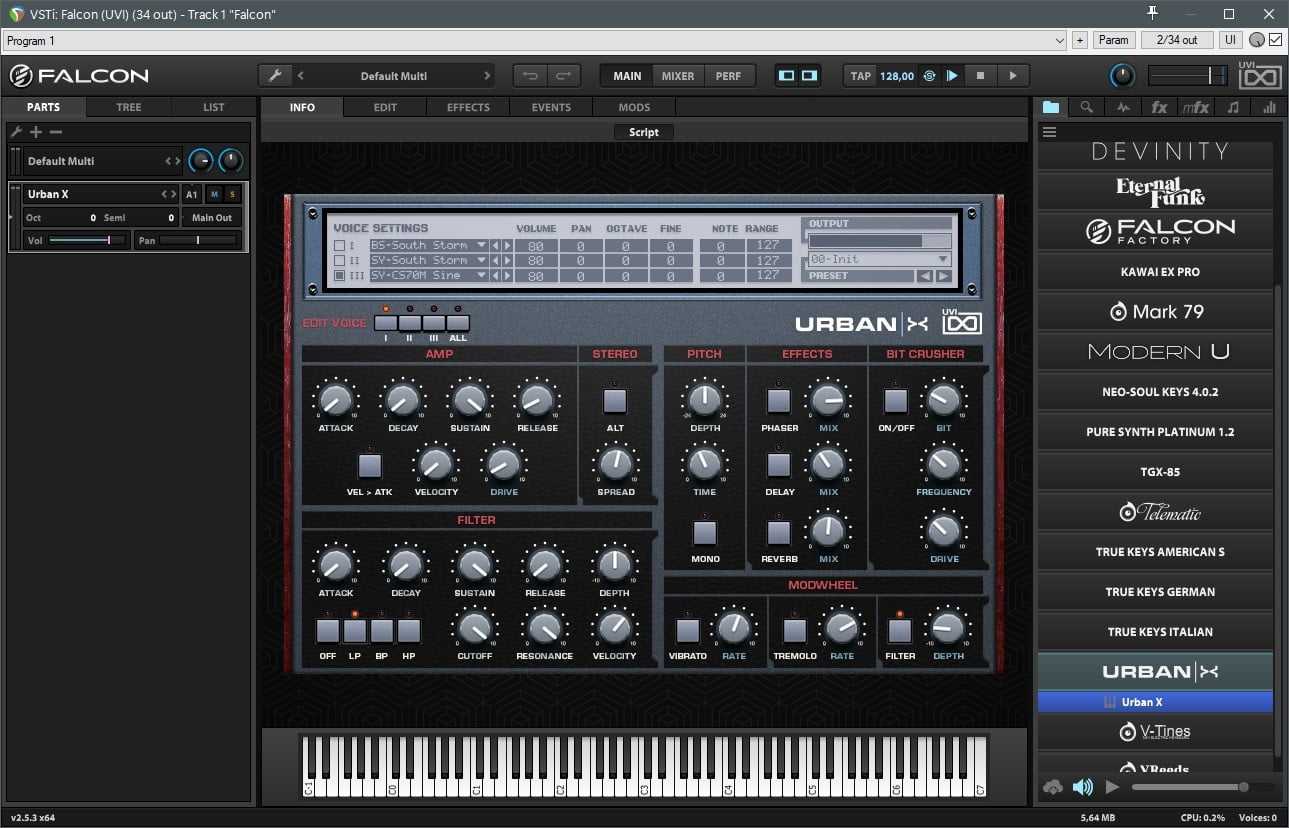
Task: Open the BS-South Storm voice I dropdown
Action: [429, 245]
